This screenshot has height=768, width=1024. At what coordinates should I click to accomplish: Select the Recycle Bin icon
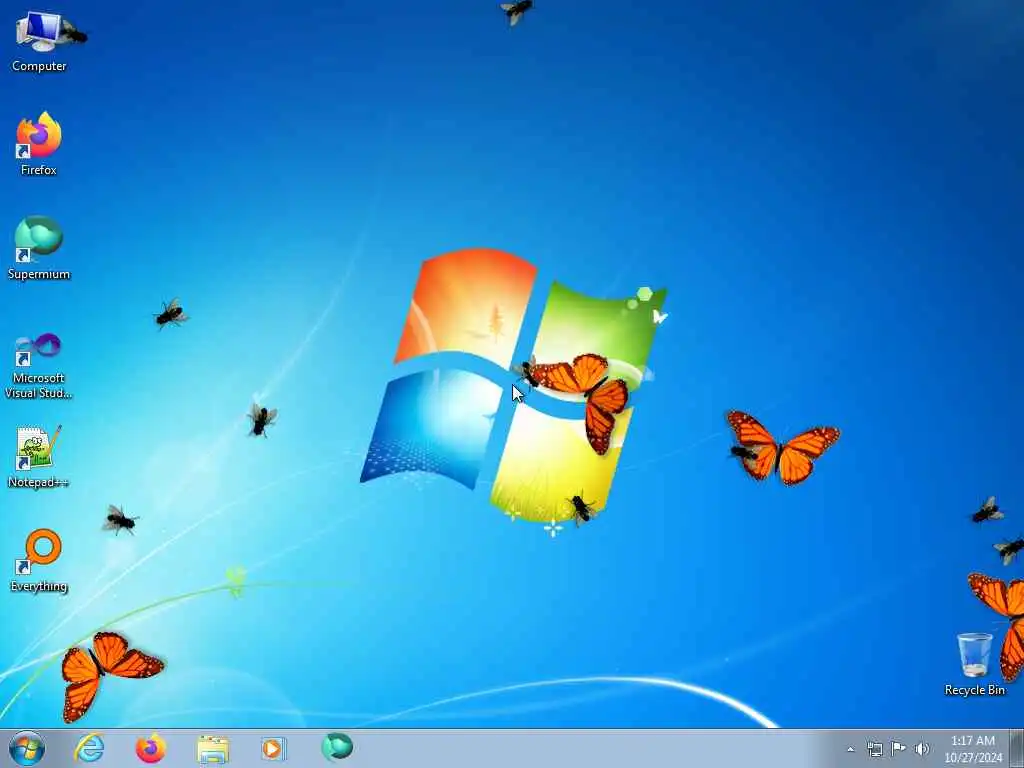point(974,664)
